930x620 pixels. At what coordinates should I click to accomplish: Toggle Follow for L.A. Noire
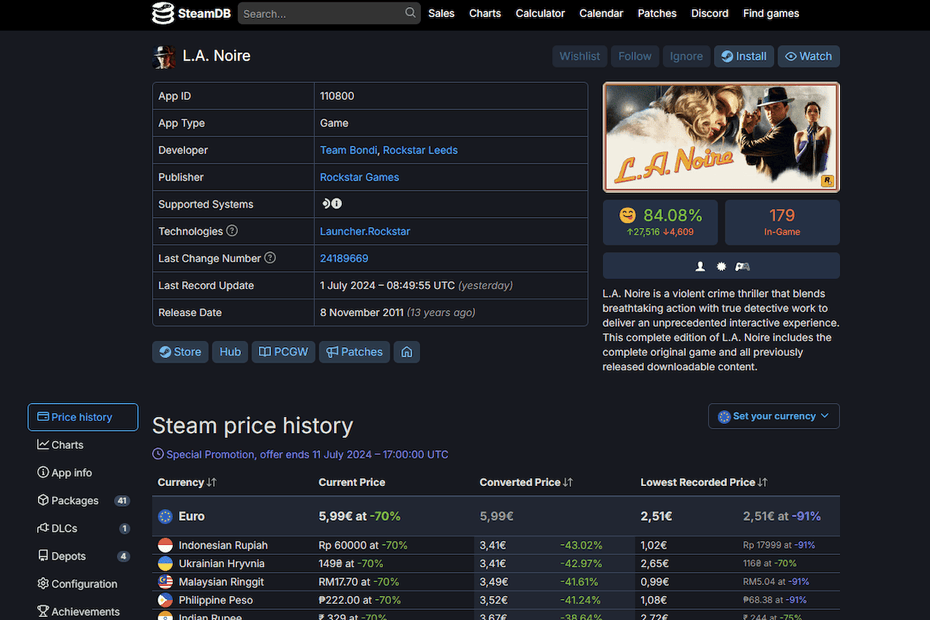pyautogui.click(x=634, y=56)
